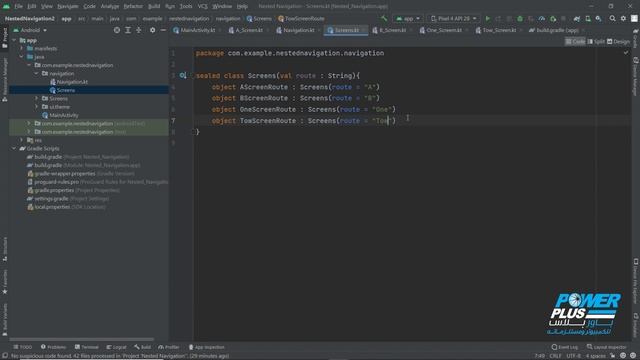This screenshot has width=640, height=360.
Task: Collapse the java folder node
Action: 22,57
